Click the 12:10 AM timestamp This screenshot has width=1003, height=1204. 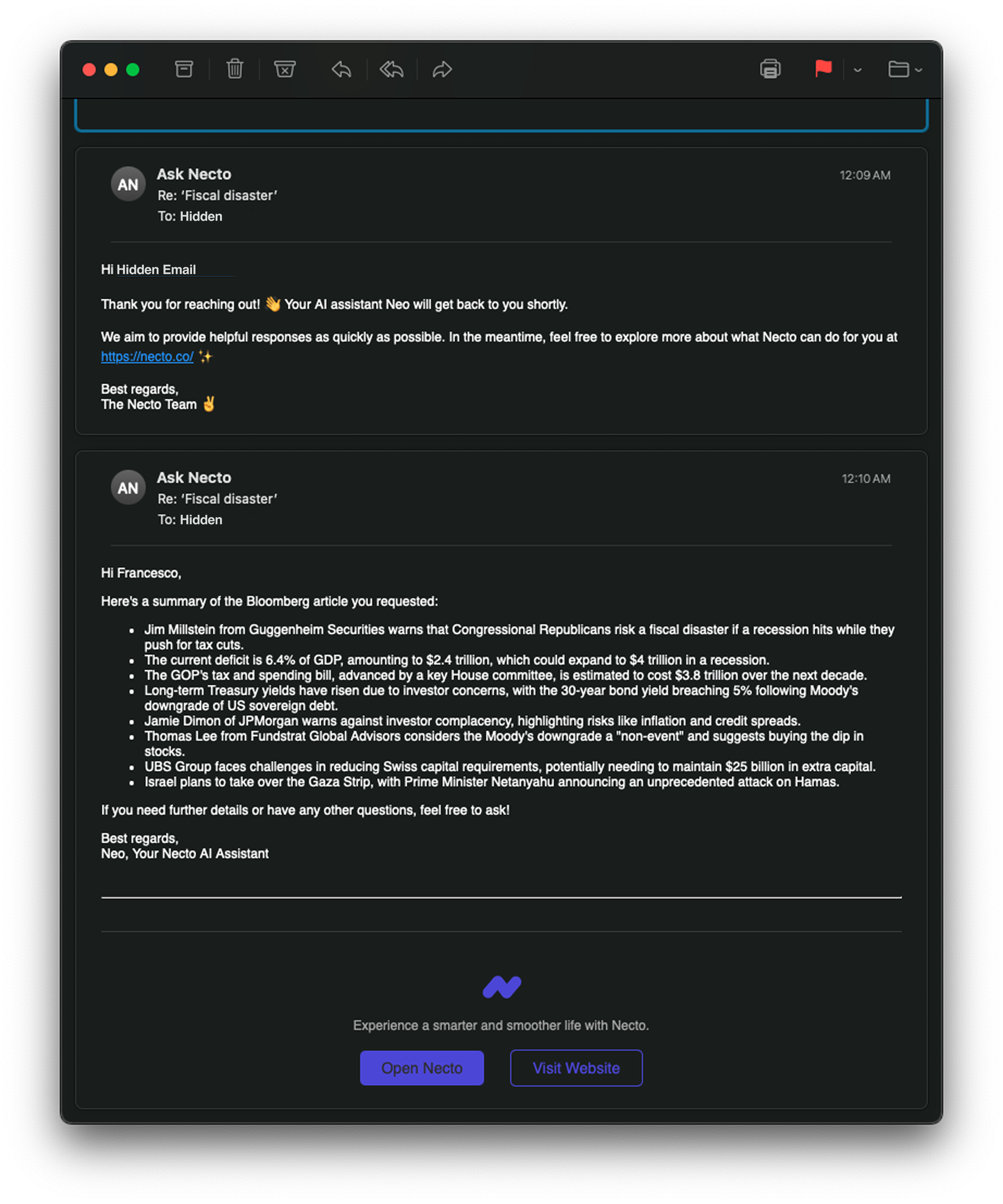click(865, 479)
